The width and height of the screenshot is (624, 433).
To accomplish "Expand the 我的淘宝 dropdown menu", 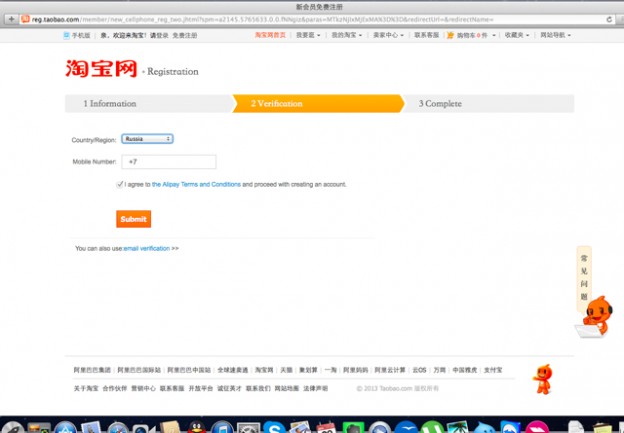I will pos(347,35).
